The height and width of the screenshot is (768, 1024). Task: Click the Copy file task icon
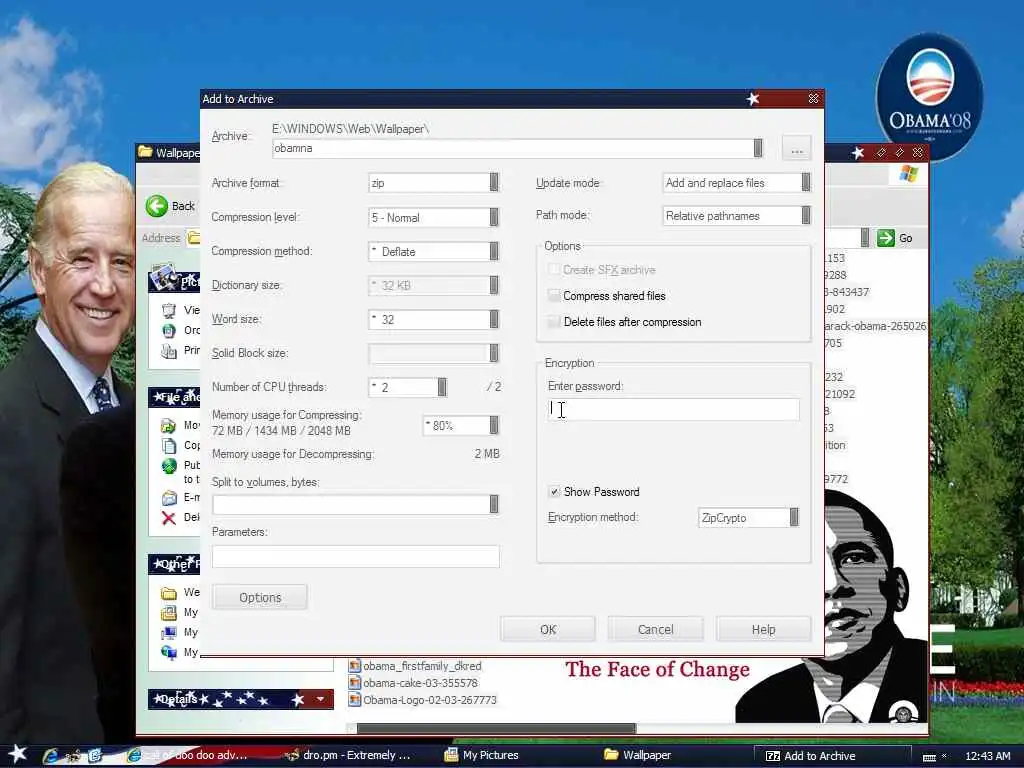tap(168, 445)
